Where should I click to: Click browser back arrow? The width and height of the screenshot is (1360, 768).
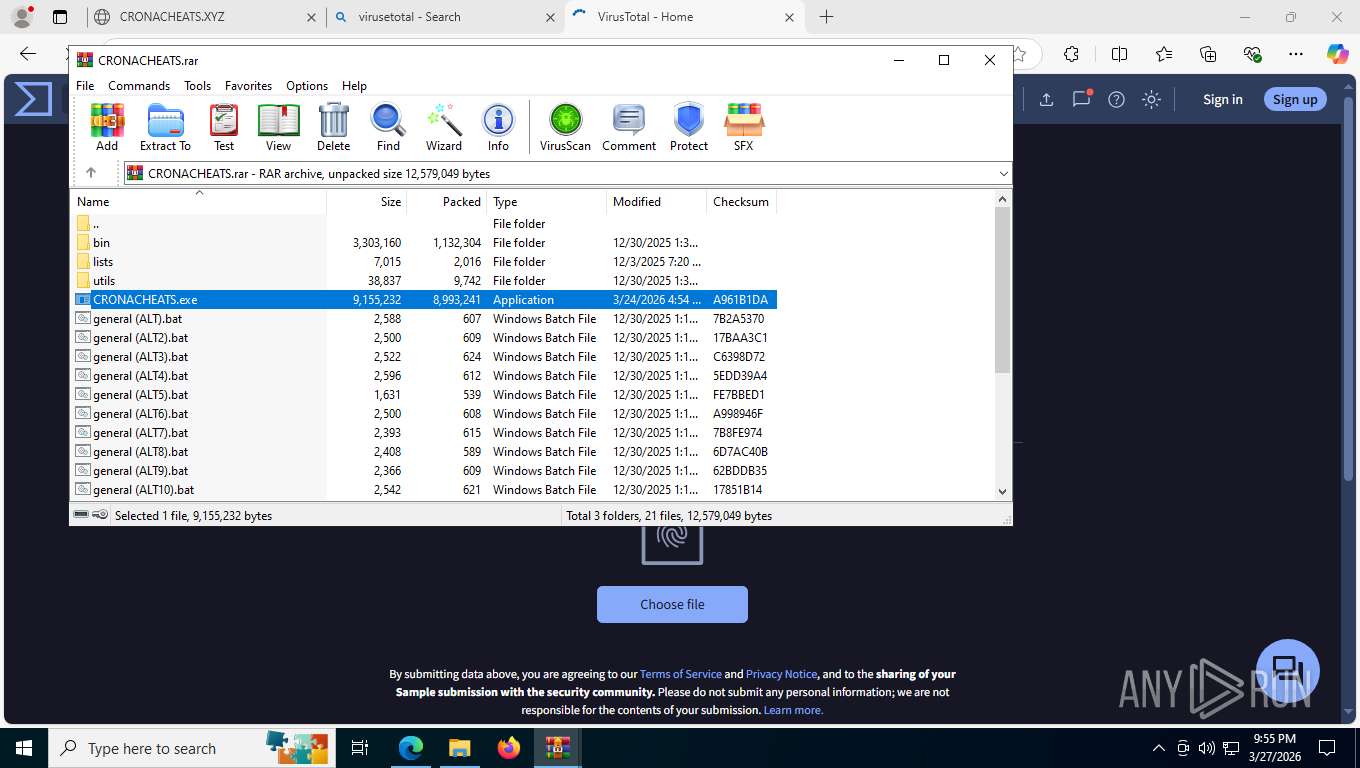click(28, 54)
